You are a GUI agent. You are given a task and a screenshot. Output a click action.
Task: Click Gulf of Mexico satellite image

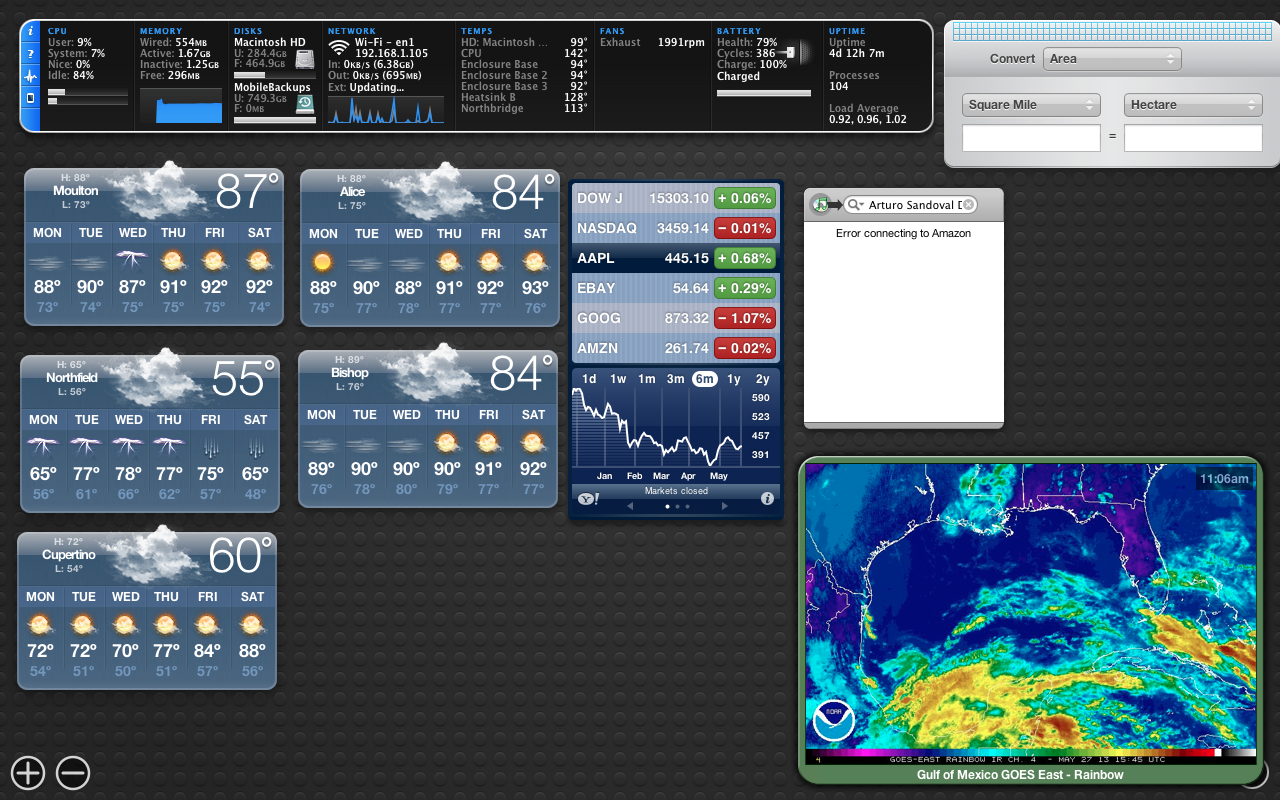1031,614
